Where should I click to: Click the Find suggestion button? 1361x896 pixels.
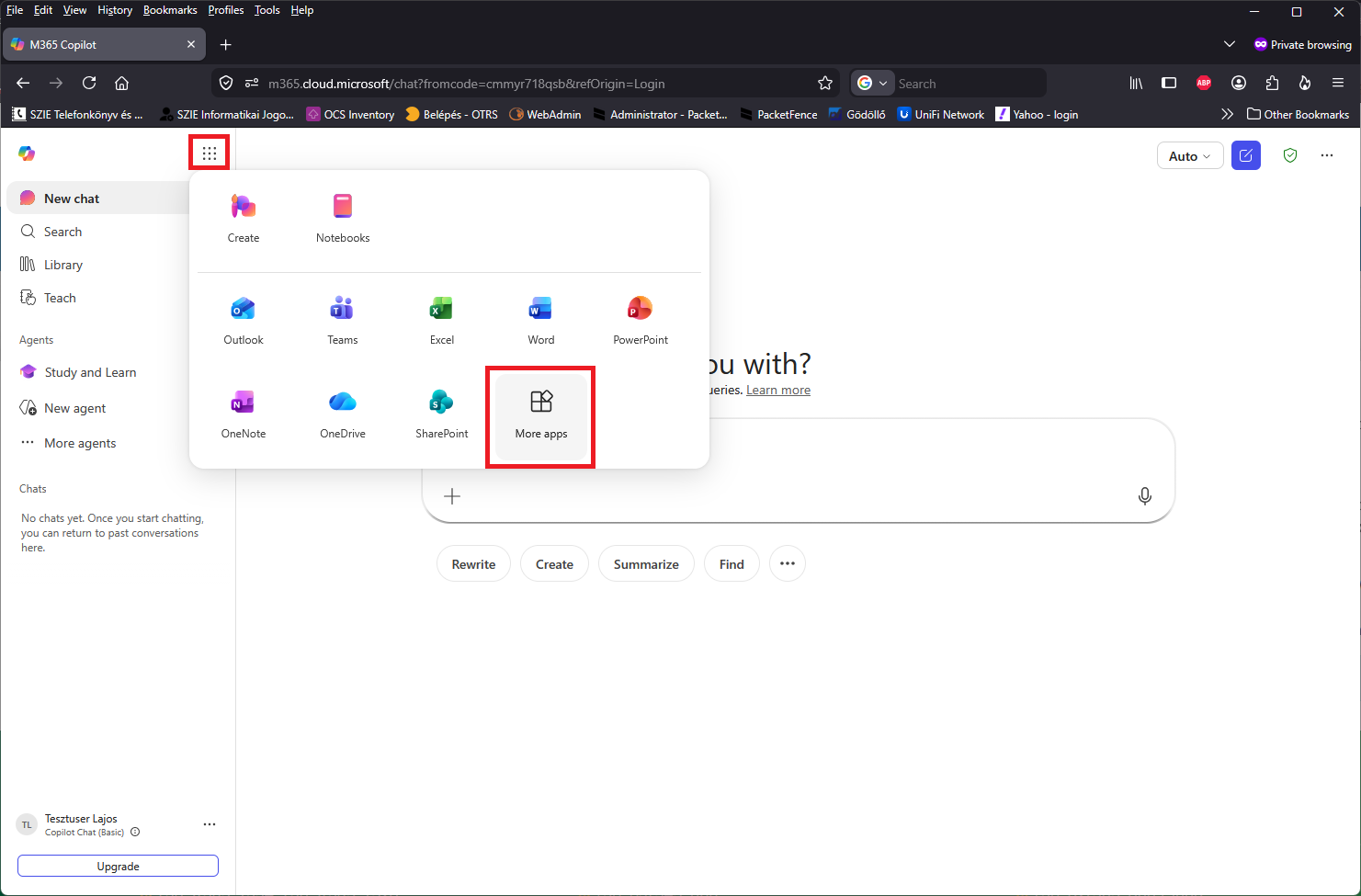click(x=732, y=563)
